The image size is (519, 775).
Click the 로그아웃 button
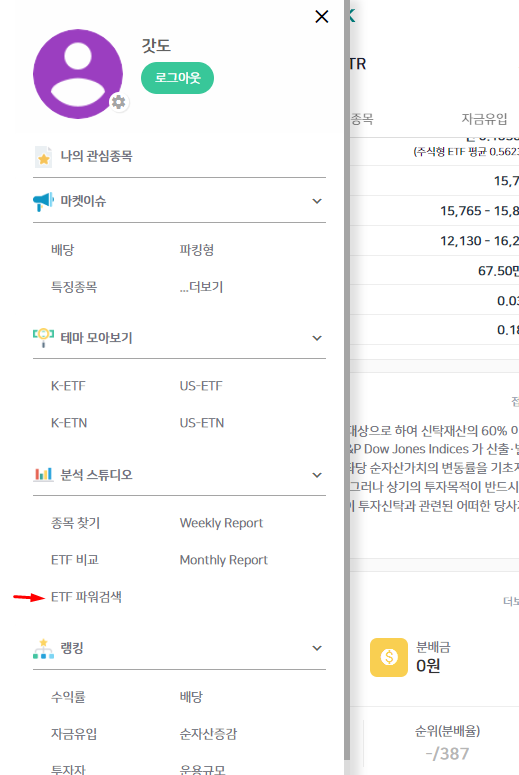click(177, 78)
